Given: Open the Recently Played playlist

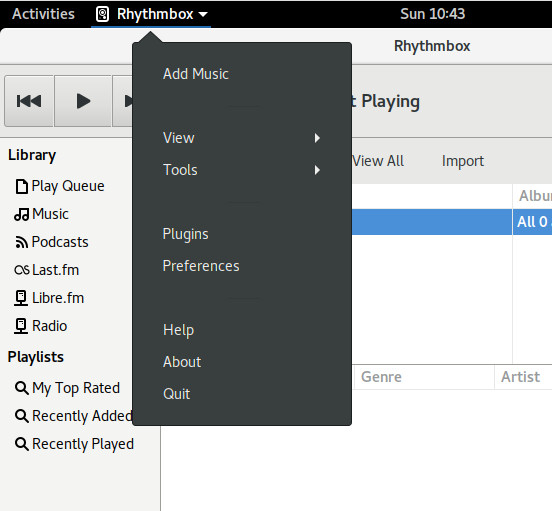Looking at the screenshot, I should point(74,444).
